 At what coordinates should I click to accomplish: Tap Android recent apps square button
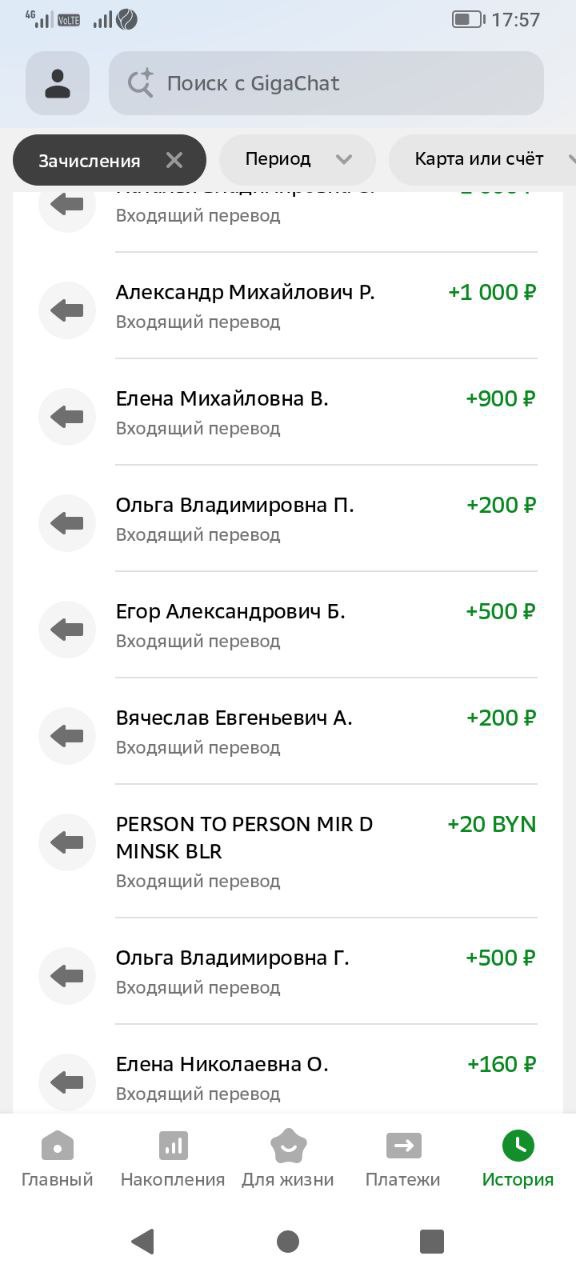[x=432, y=1241]
